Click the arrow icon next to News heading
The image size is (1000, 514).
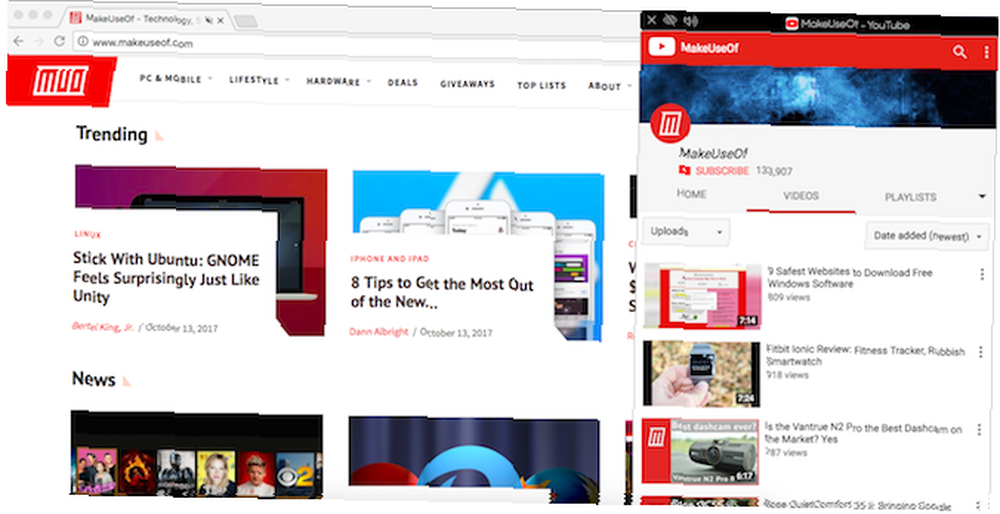126,381
